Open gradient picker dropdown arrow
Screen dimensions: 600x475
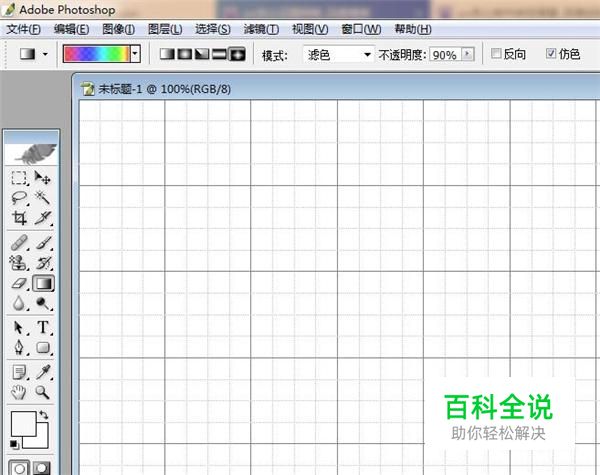pos(135,54)
